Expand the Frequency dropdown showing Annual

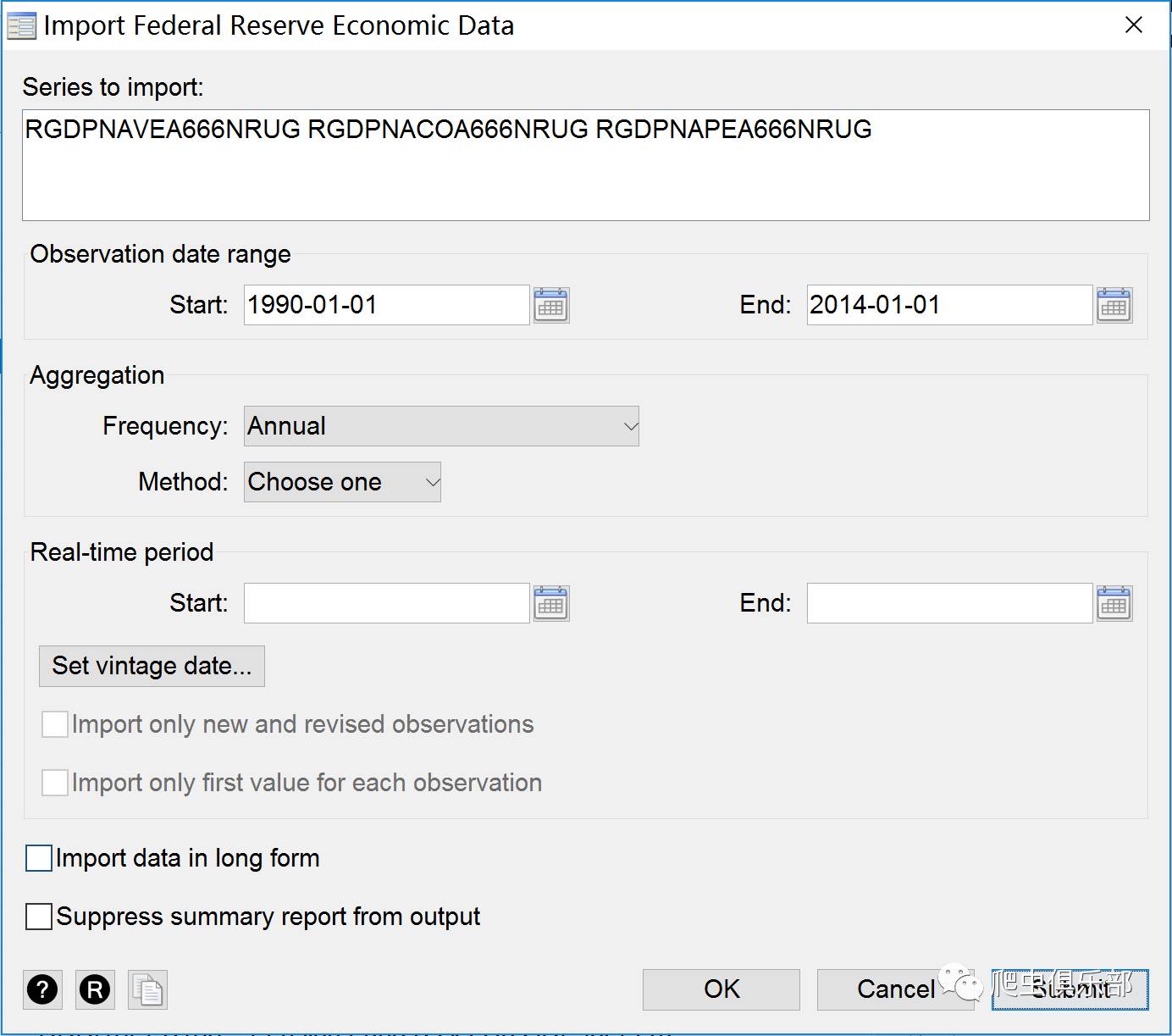(441, 426)
